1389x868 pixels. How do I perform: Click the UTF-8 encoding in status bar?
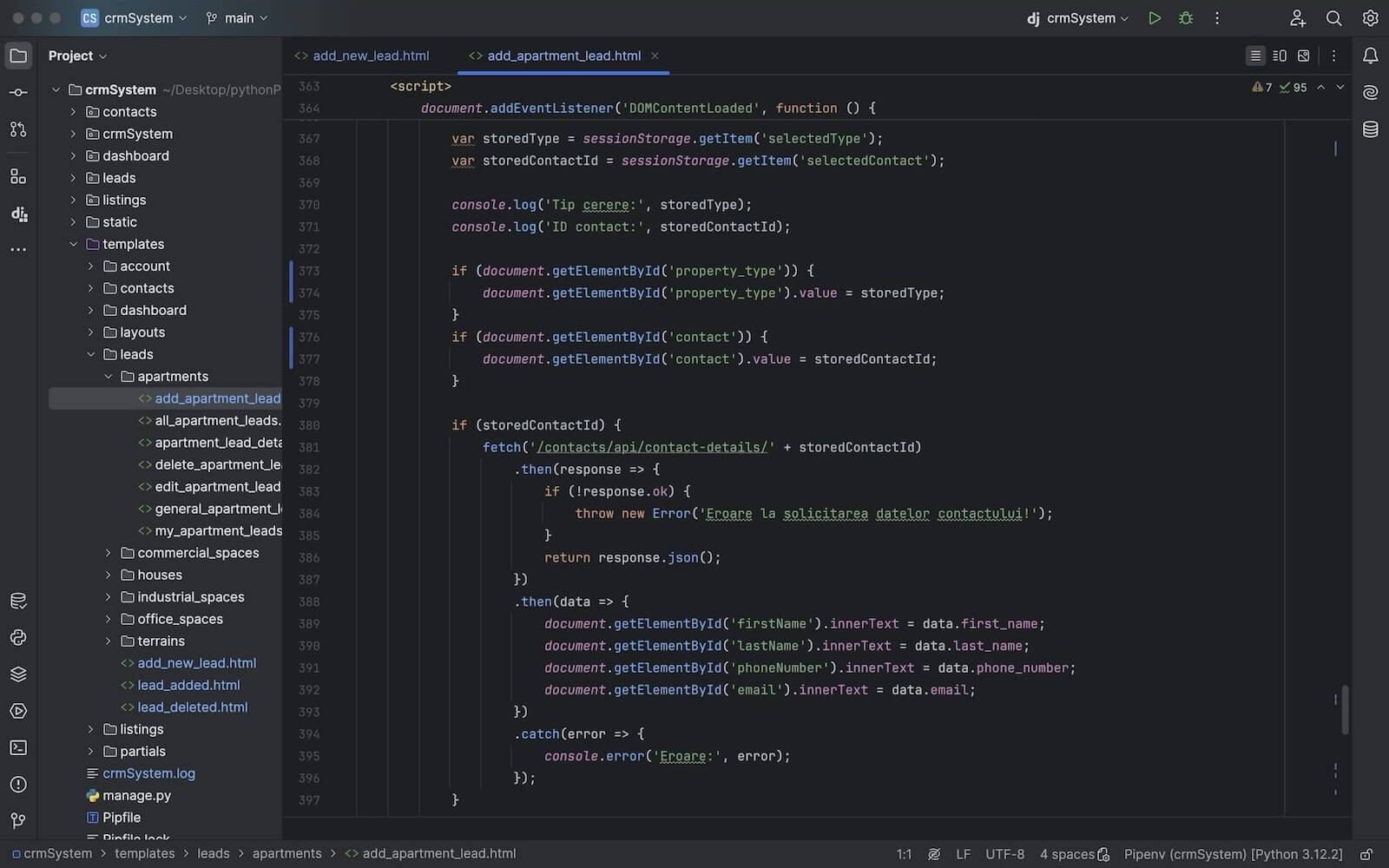(x=1004, y=854)
